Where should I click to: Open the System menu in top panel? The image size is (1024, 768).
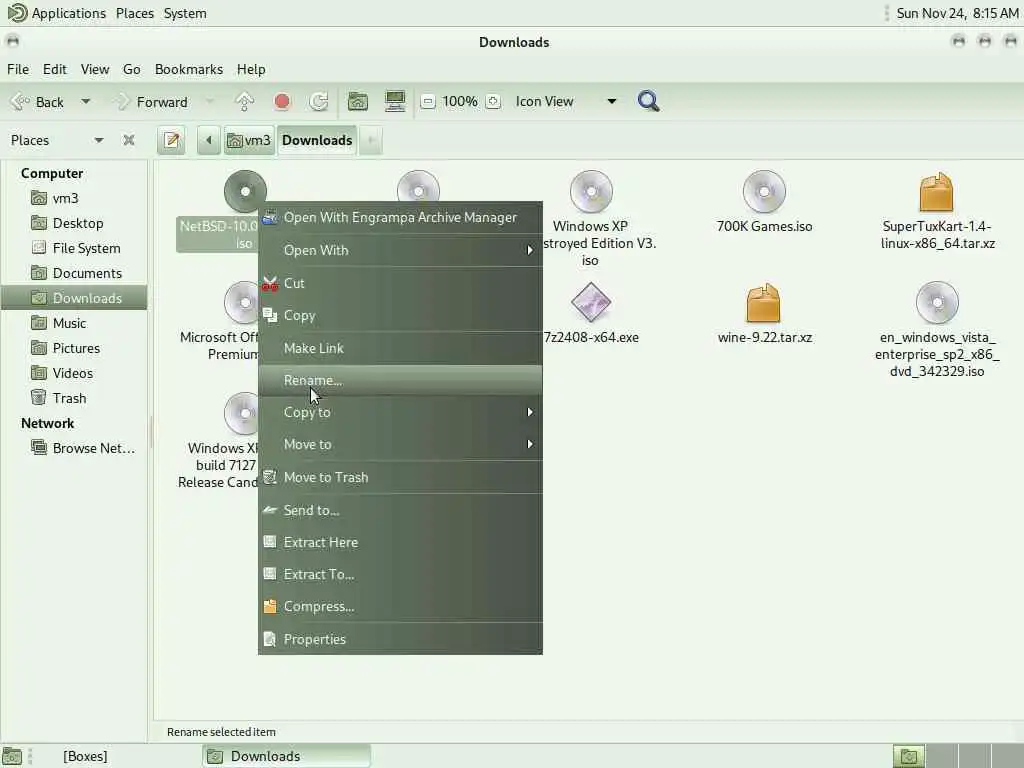pyautogui.click(x=185, y=13)
